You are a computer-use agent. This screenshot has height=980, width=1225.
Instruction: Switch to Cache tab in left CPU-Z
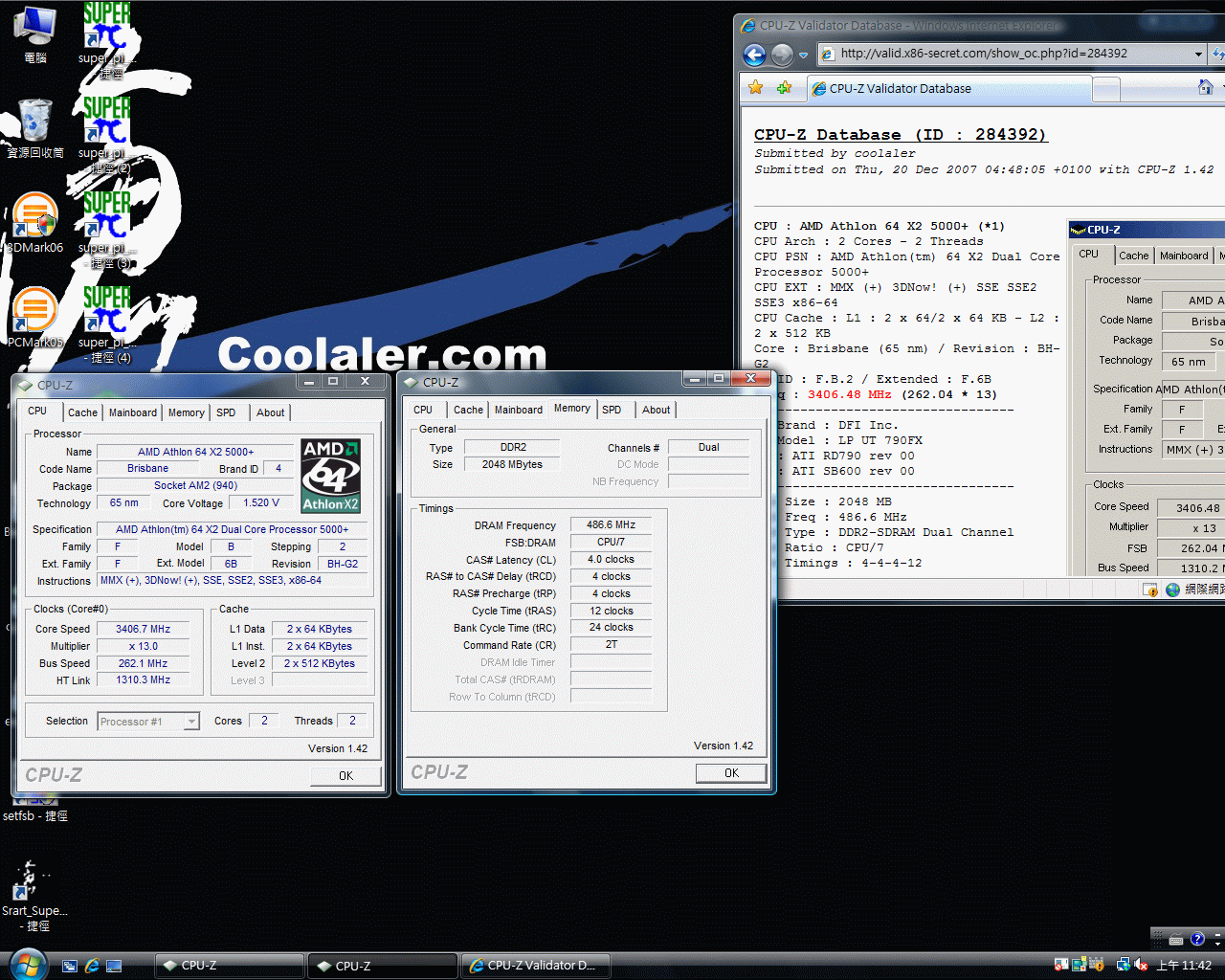pos(82,412)
